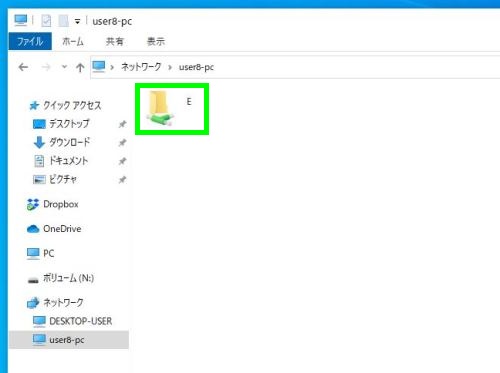
Task: Select user8-pc in the navigation tree
Action: [x=69, y=340]
